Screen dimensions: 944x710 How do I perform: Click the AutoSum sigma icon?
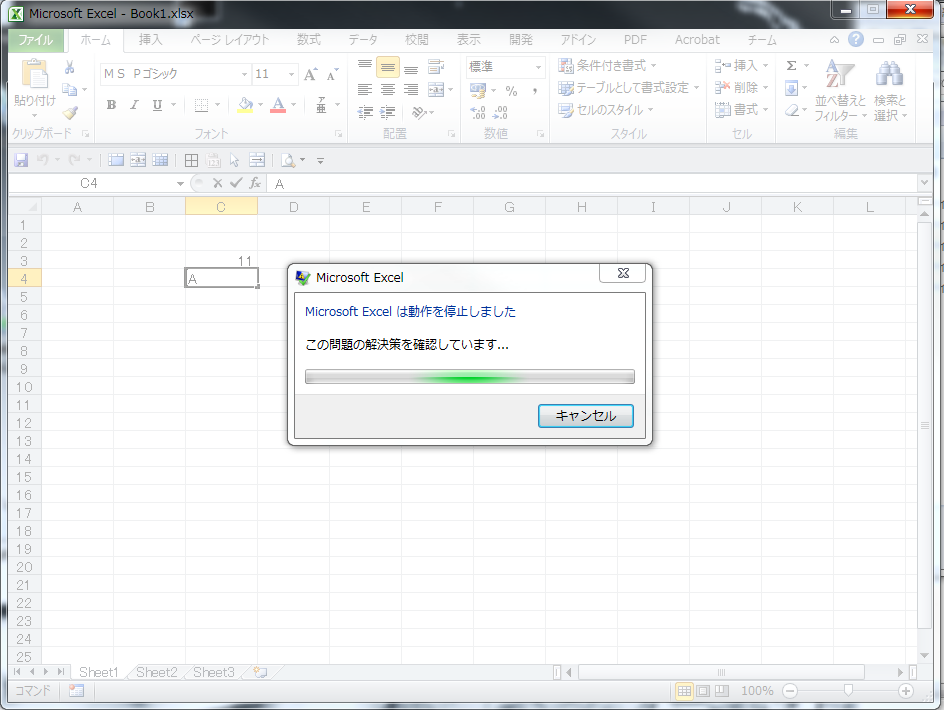point(792,66)
